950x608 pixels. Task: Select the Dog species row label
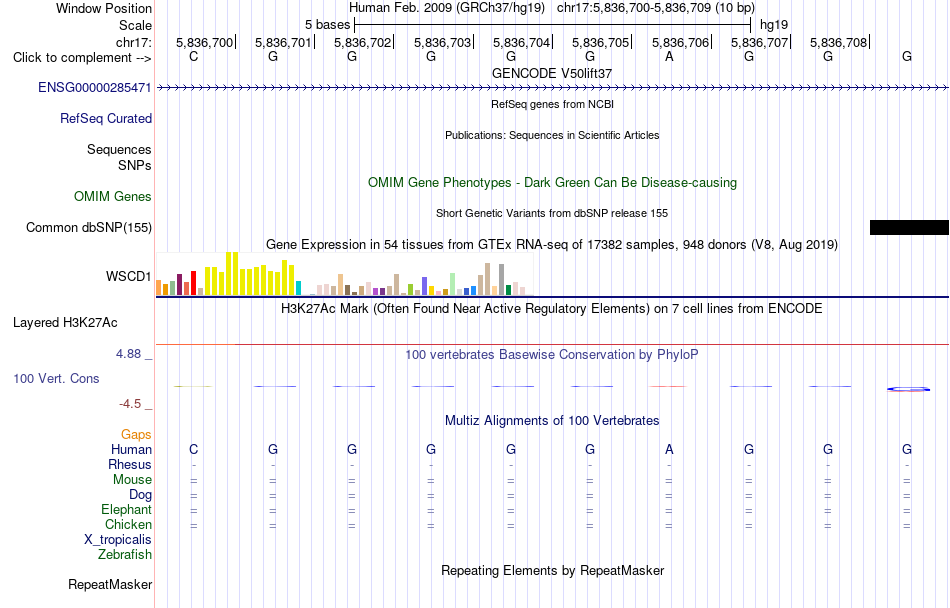pos(141,495)
